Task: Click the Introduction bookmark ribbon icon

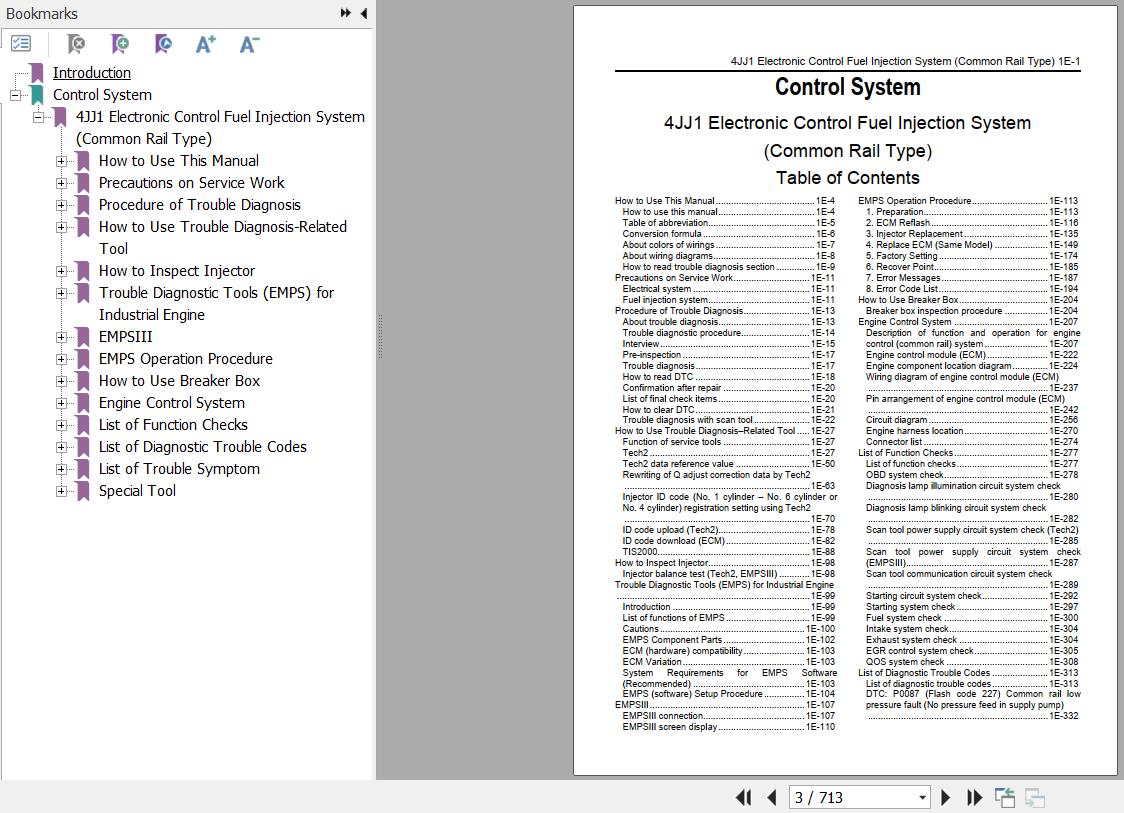Action: [x=37, y=72]
